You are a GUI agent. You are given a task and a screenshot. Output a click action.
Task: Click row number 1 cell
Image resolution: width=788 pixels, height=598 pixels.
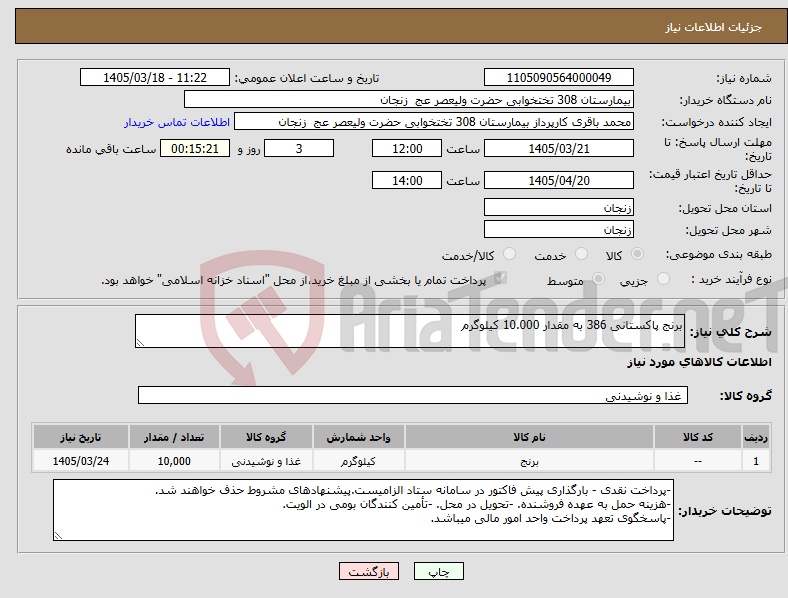tap(756, 461)
